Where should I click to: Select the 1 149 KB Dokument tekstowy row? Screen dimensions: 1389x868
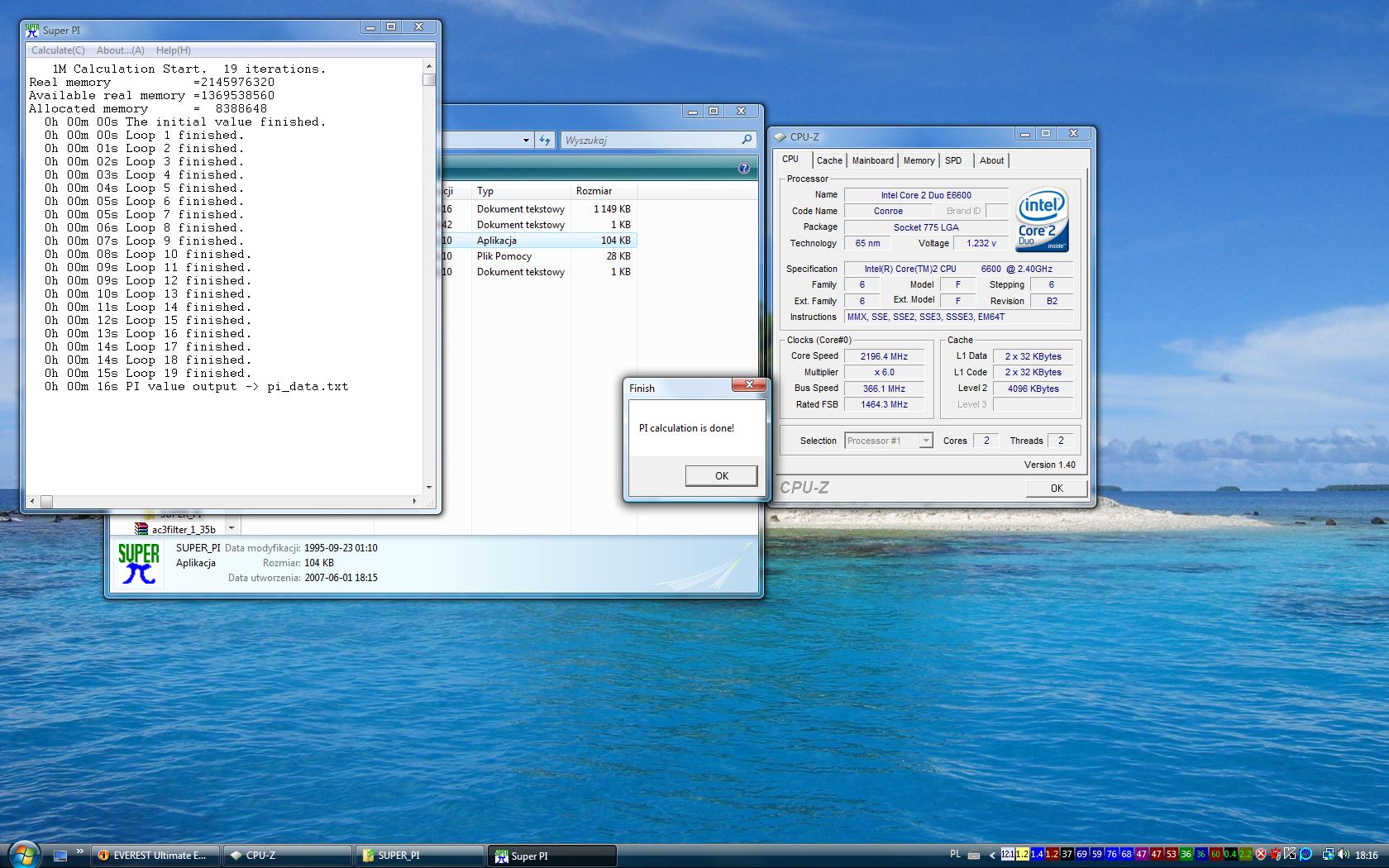(538, 209)
